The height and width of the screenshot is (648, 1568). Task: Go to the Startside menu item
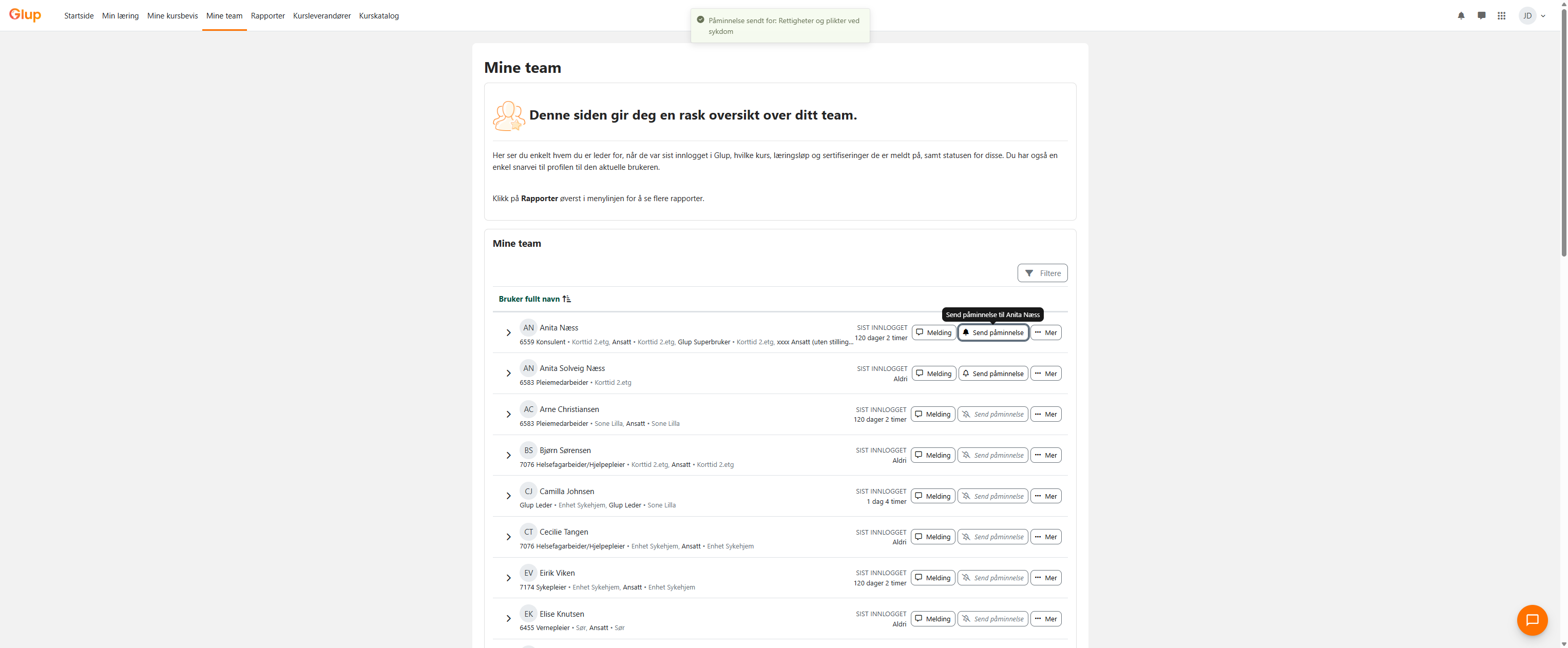point(79,16)
